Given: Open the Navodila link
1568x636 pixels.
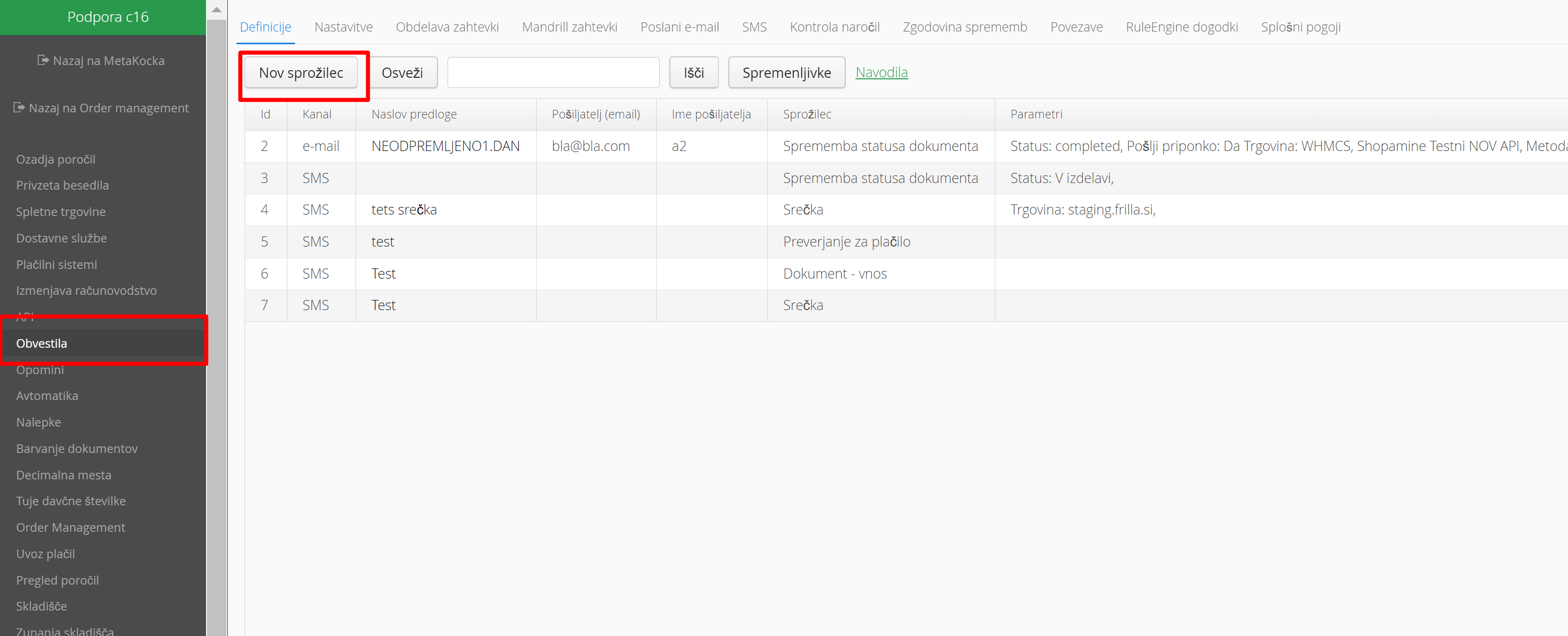Looking at the screenshot, I should coord(881,72).
